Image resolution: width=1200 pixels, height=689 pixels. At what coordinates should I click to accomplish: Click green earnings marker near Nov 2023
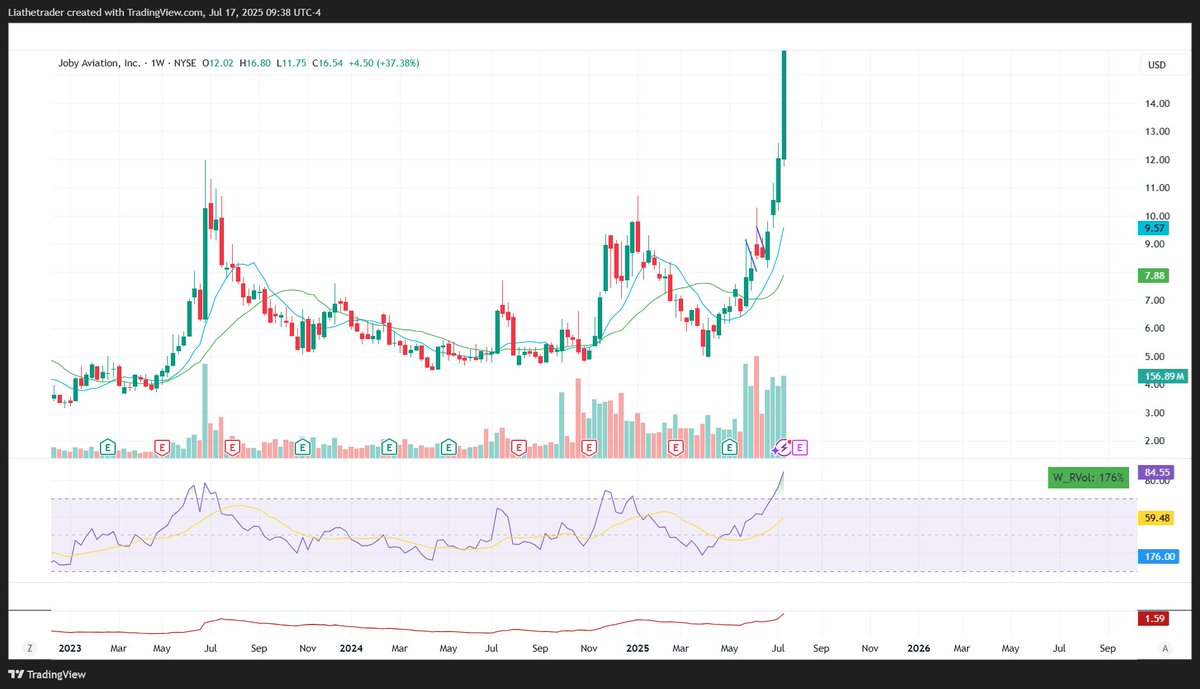[303, 446]
